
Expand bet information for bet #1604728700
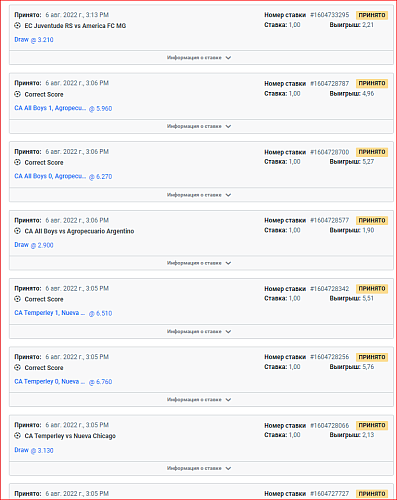(201, 195)
